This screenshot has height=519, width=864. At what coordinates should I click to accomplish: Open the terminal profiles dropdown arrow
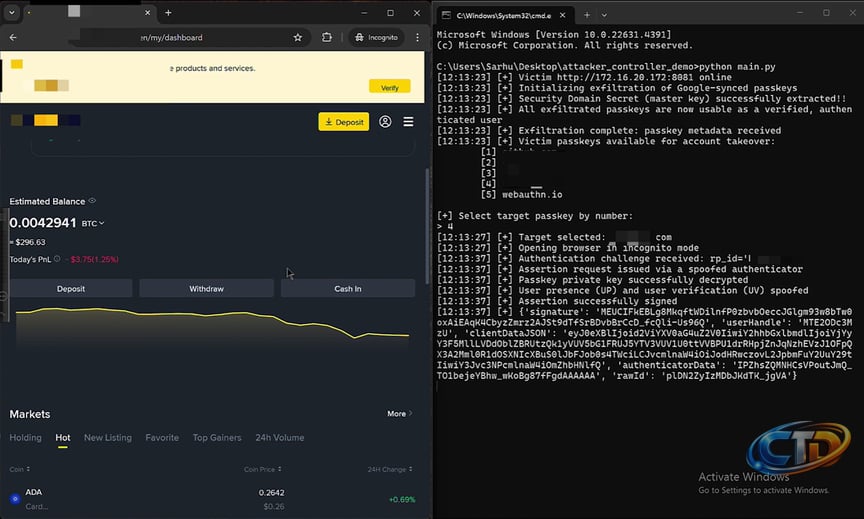pos(604,15)
